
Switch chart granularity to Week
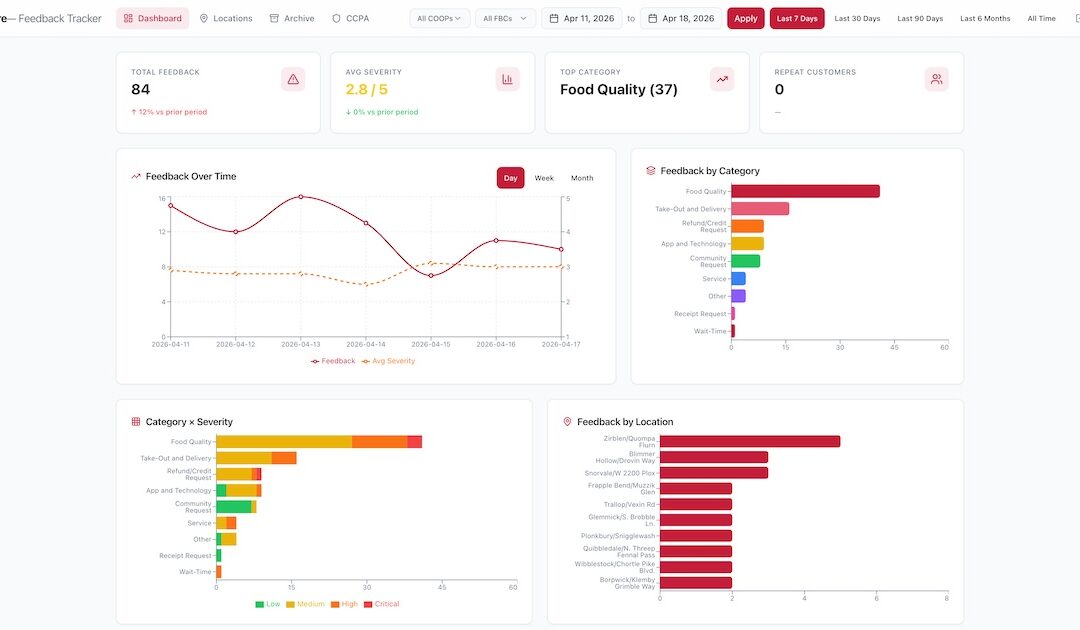(x=543, y=178)
